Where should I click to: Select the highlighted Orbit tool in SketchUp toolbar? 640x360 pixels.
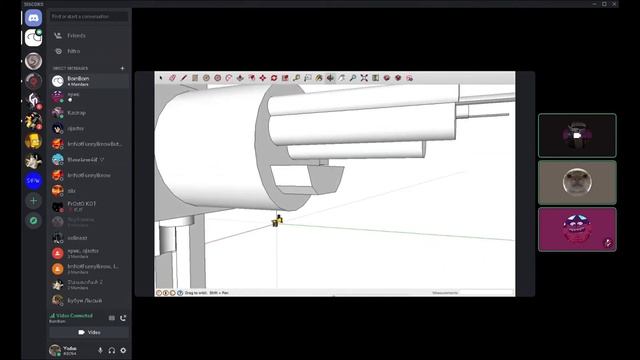(x=330, y=78)
